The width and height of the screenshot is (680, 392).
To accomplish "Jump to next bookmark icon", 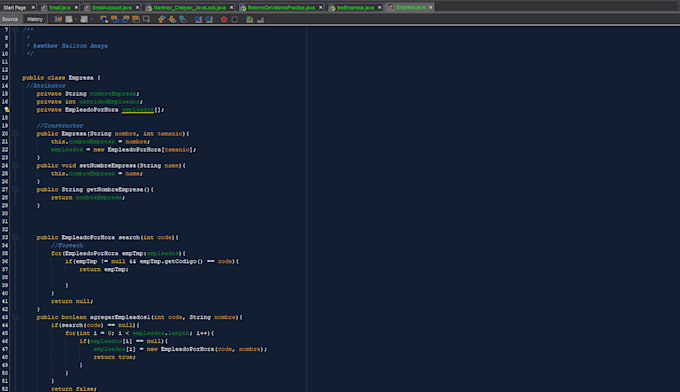I will (172, 19).
